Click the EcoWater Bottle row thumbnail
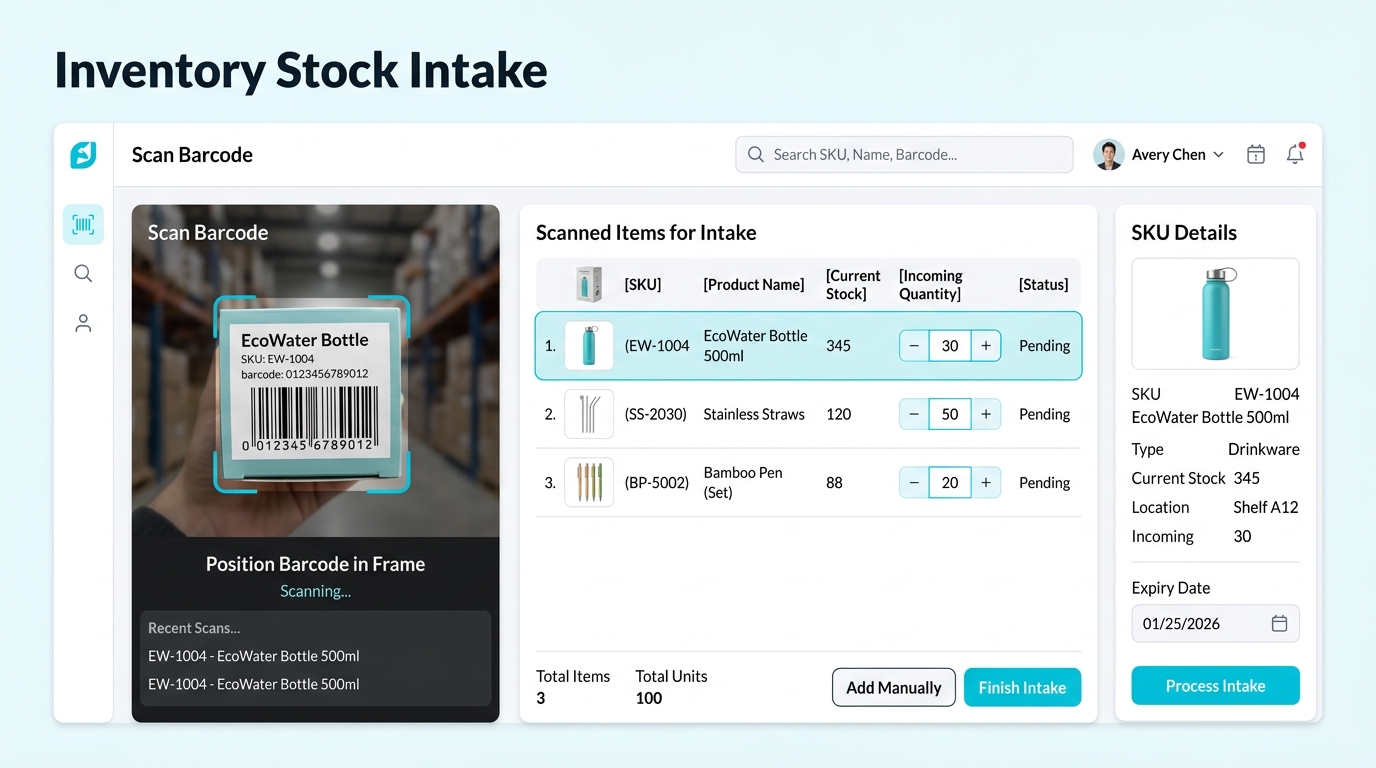The image size is (1376, 768). 589,346
